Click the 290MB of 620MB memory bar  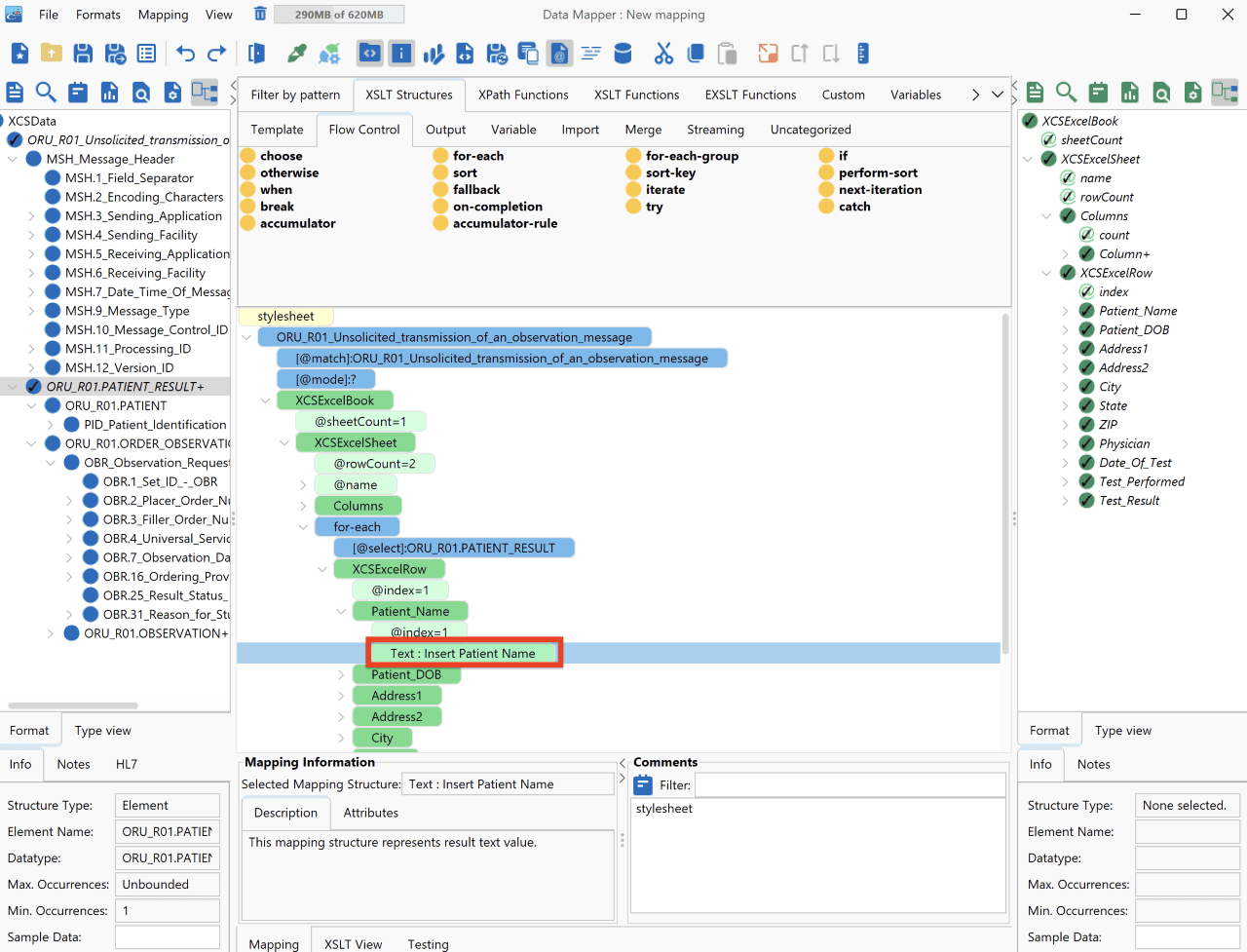(339, 15)
